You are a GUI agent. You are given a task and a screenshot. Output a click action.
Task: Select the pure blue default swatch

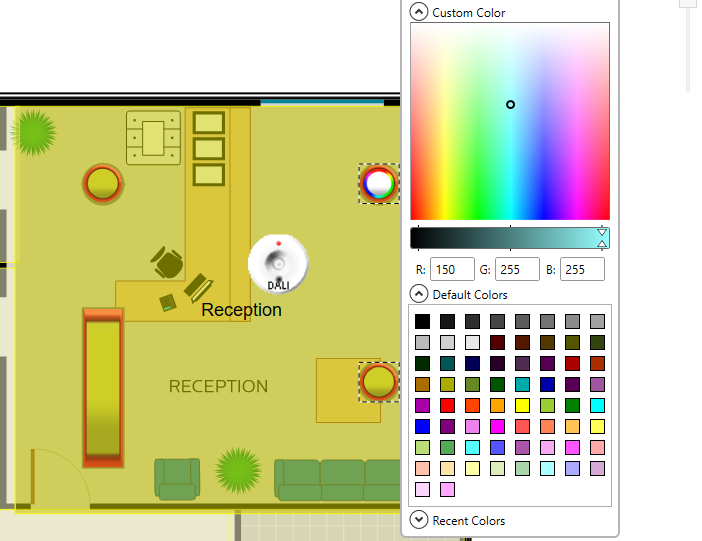[x=422, y=426]
